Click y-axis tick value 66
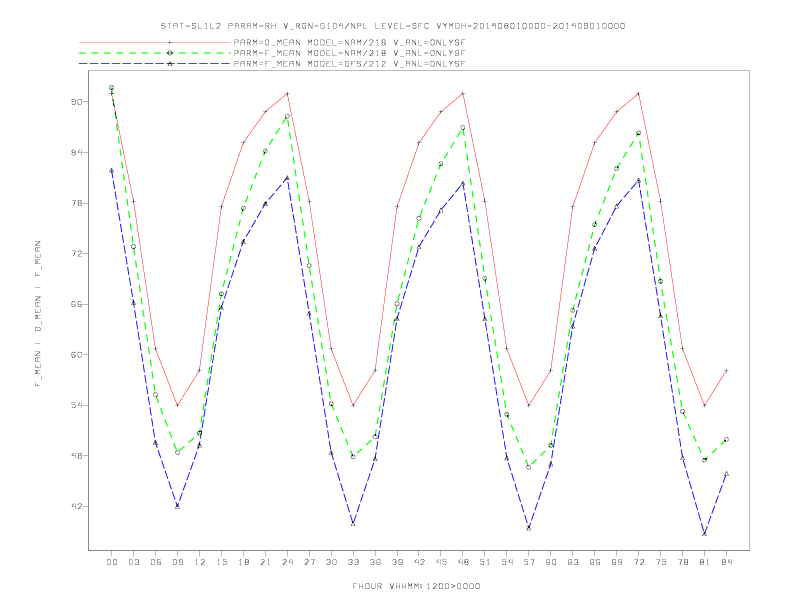The height and width of the screenshot is (612, 792). 76,304
